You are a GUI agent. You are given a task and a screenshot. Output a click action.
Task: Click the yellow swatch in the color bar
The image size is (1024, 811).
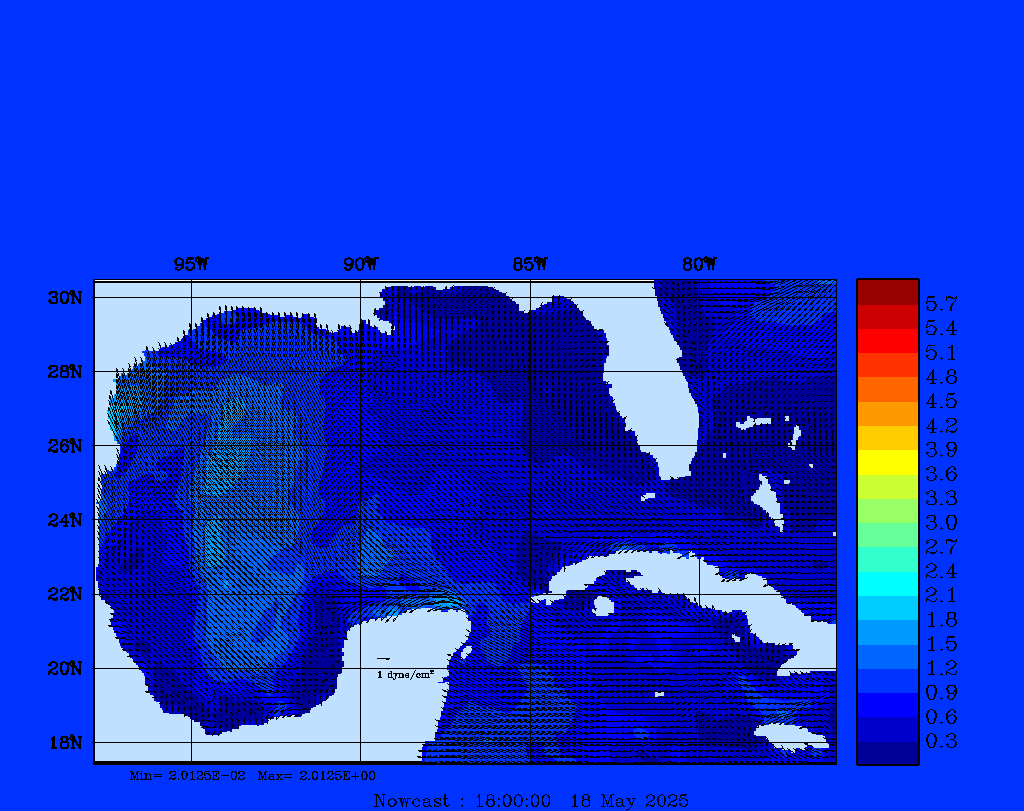coord(887,462)
